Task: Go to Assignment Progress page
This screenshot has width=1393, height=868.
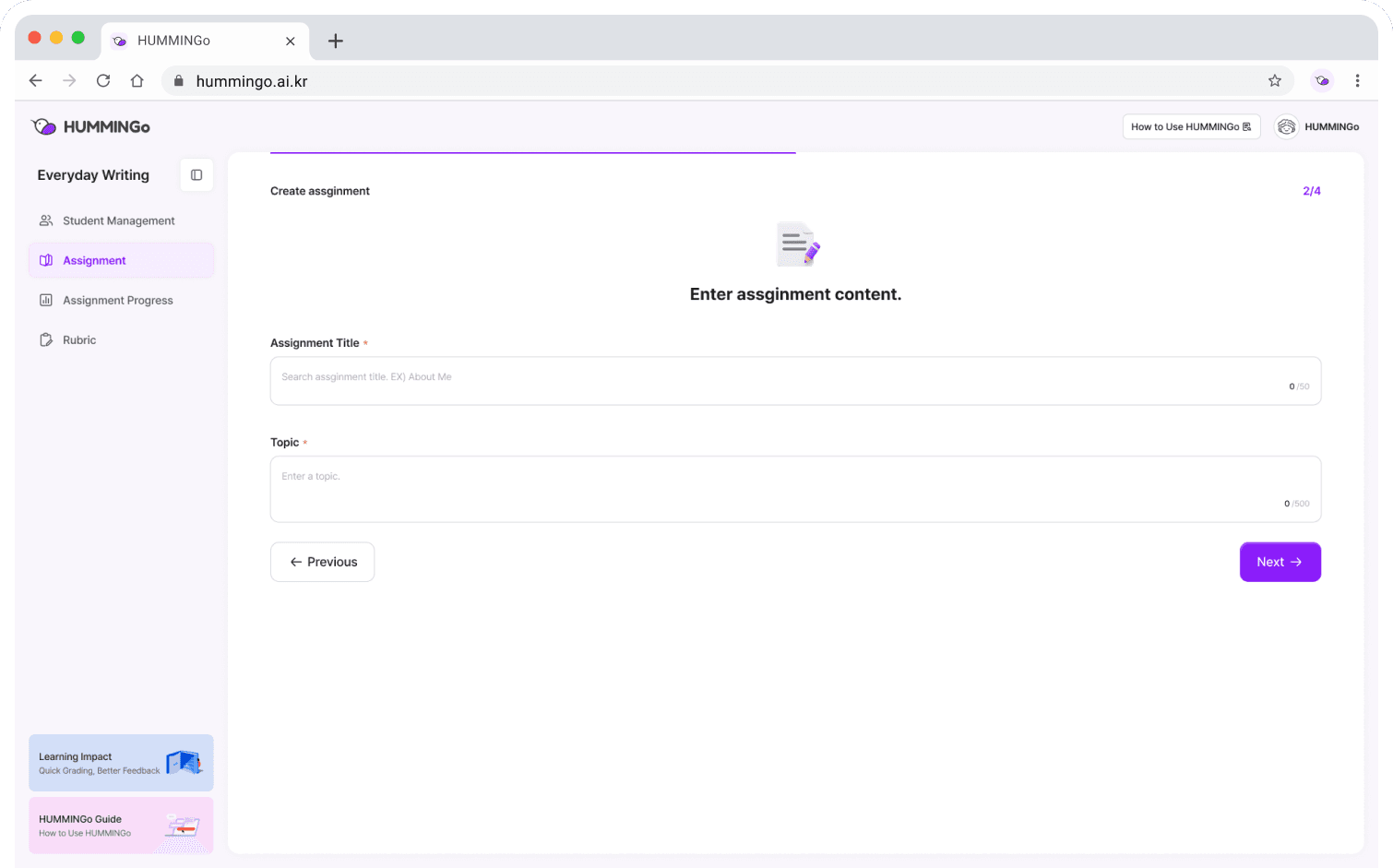Action: 117,300
